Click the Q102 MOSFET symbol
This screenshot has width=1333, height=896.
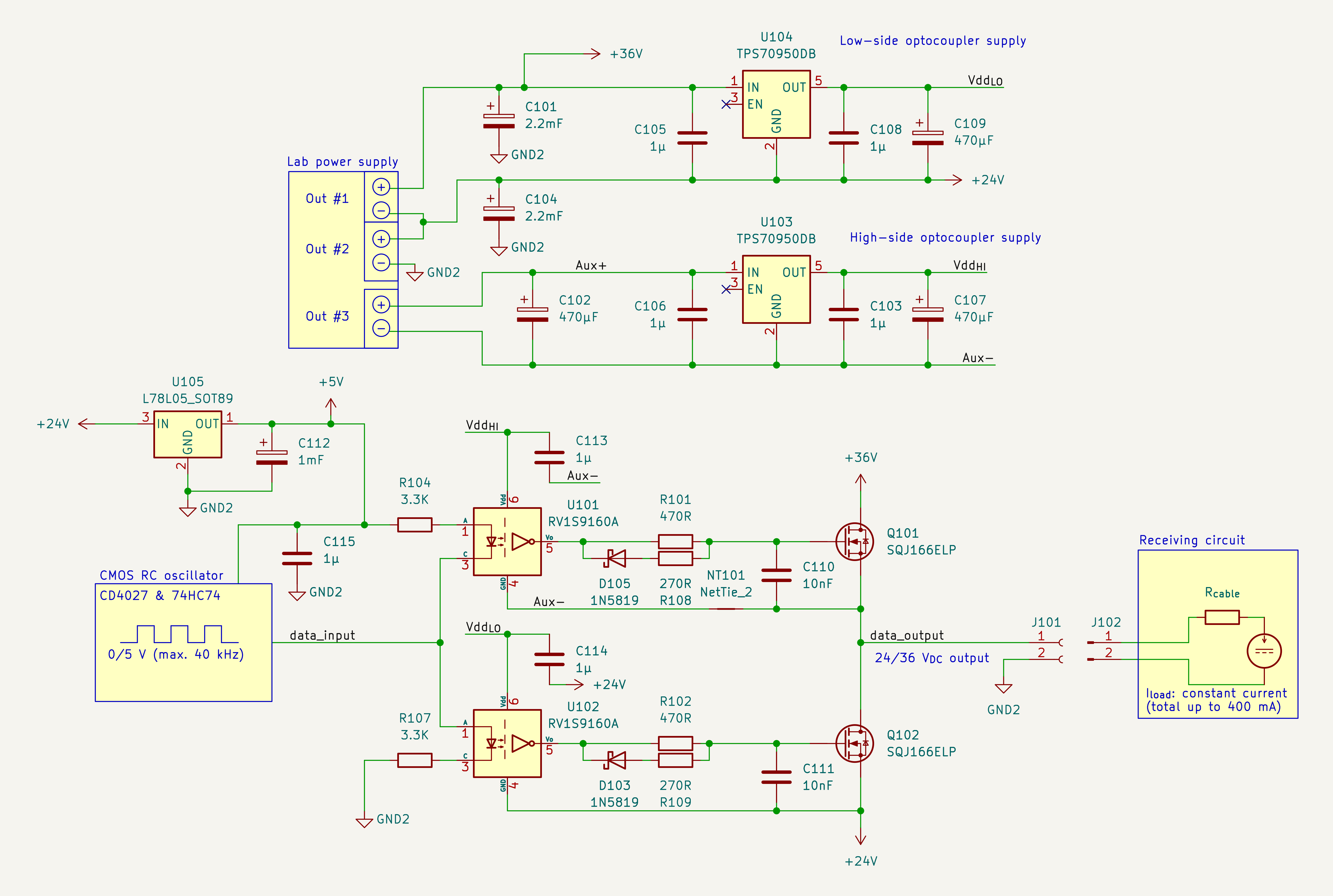(x=854, y=743)
